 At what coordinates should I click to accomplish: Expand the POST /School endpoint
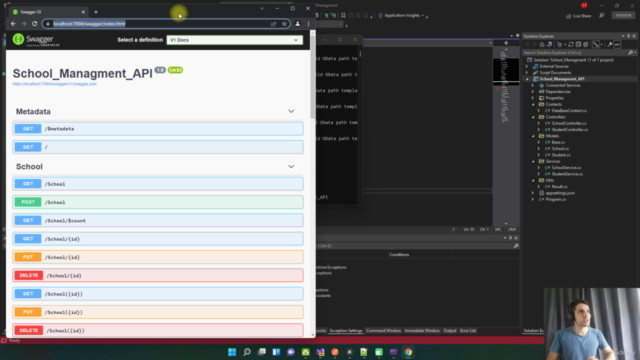(158, 202)
